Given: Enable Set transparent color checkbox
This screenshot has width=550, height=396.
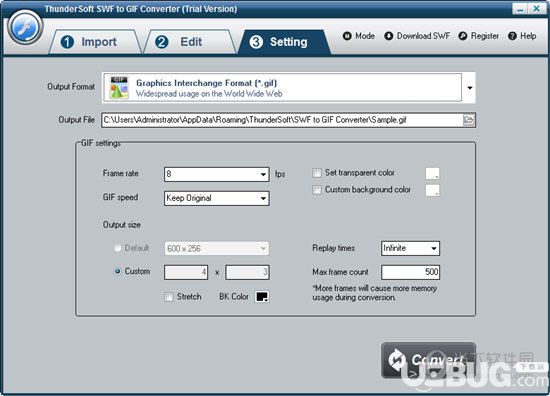Looking at the screenshot, I should [x=317, y=173].
